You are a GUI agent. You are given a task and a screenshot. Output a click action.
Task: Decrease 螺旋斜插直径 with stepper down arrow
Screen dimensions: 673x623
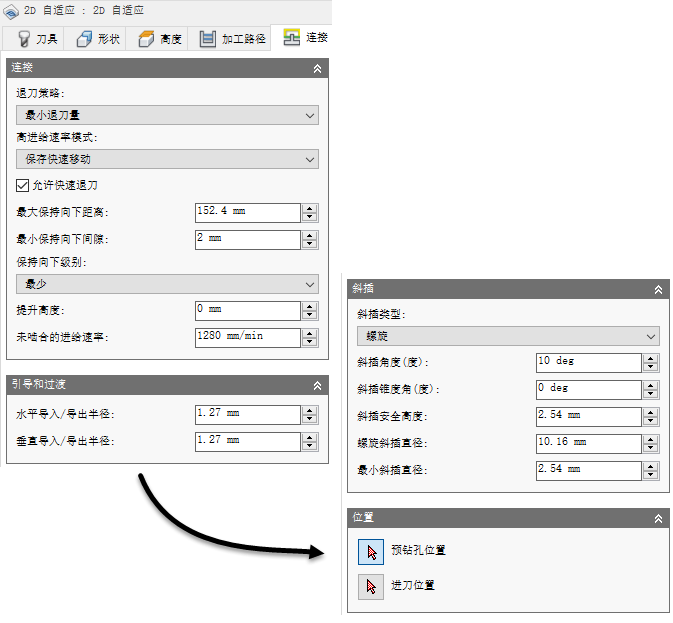point(651,449)
